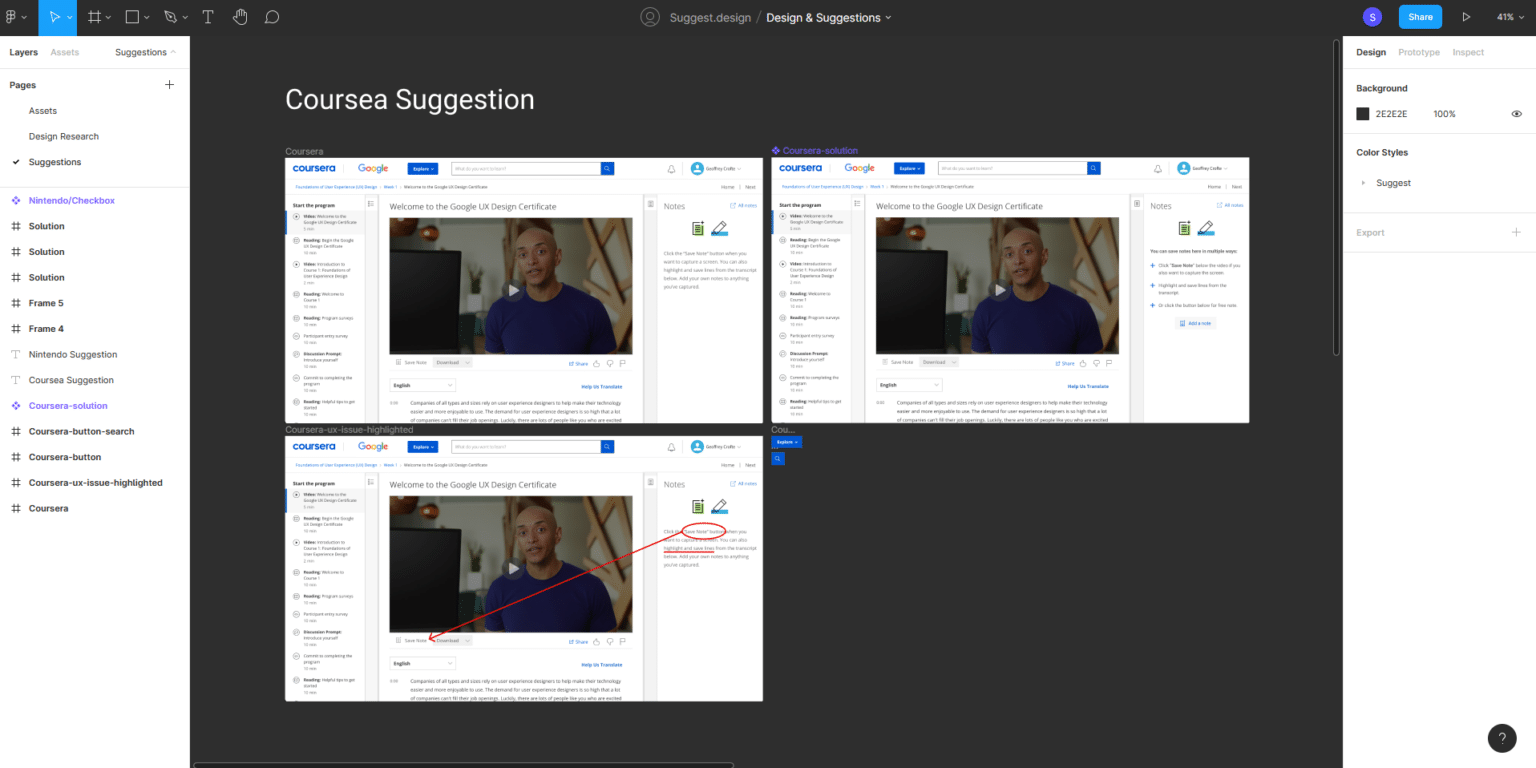Expand the Suggest color style group
The height and width of the screenshot is (768, 1536).
tap(1363, 183)
